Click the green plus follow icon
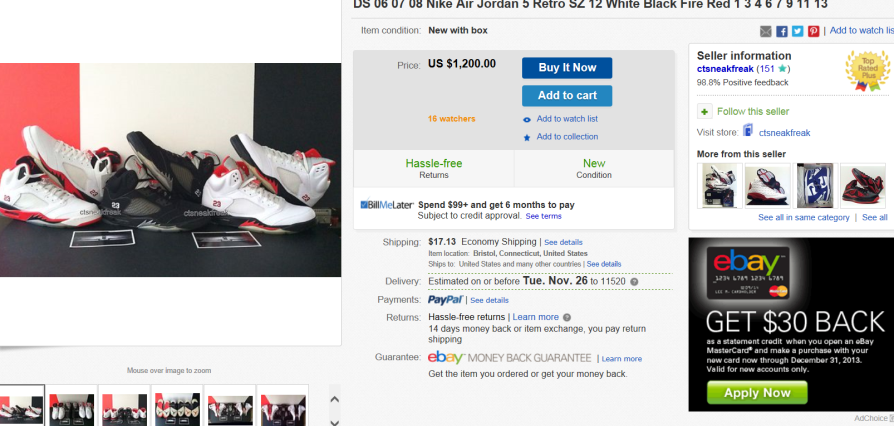Image resolution: width=894 pixels, height=426 pixels. tap(705, 111)
